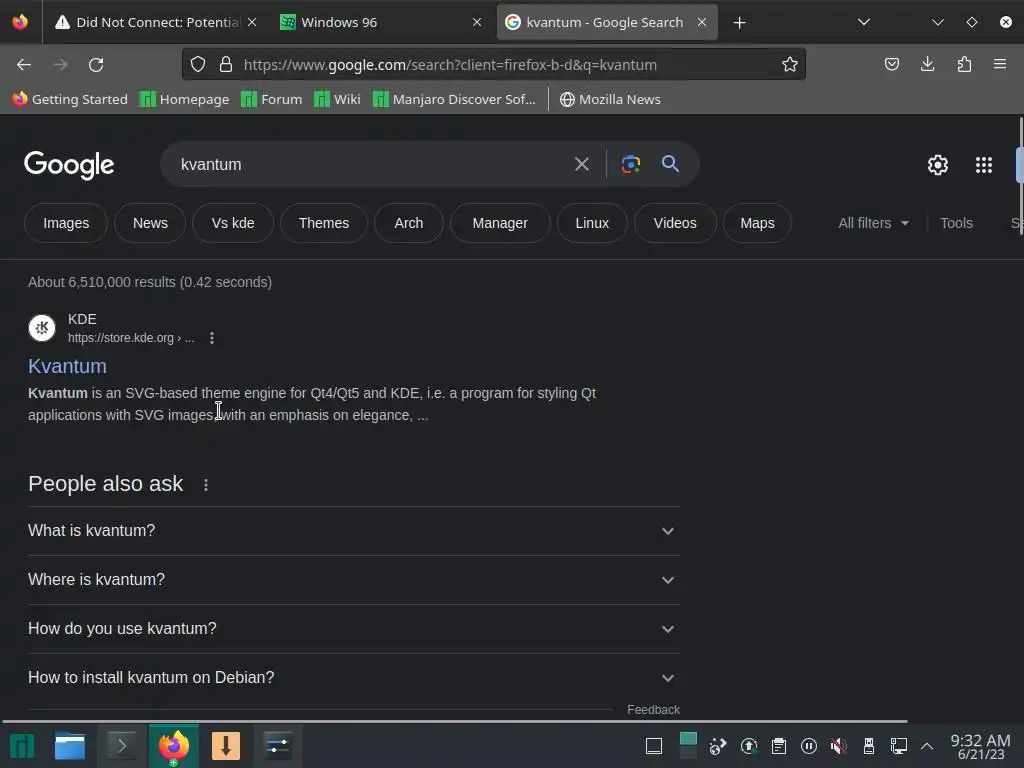Viewport: 1024px width, 768px height.
Task: Filter results by Videos
Action: coord(675,223)
